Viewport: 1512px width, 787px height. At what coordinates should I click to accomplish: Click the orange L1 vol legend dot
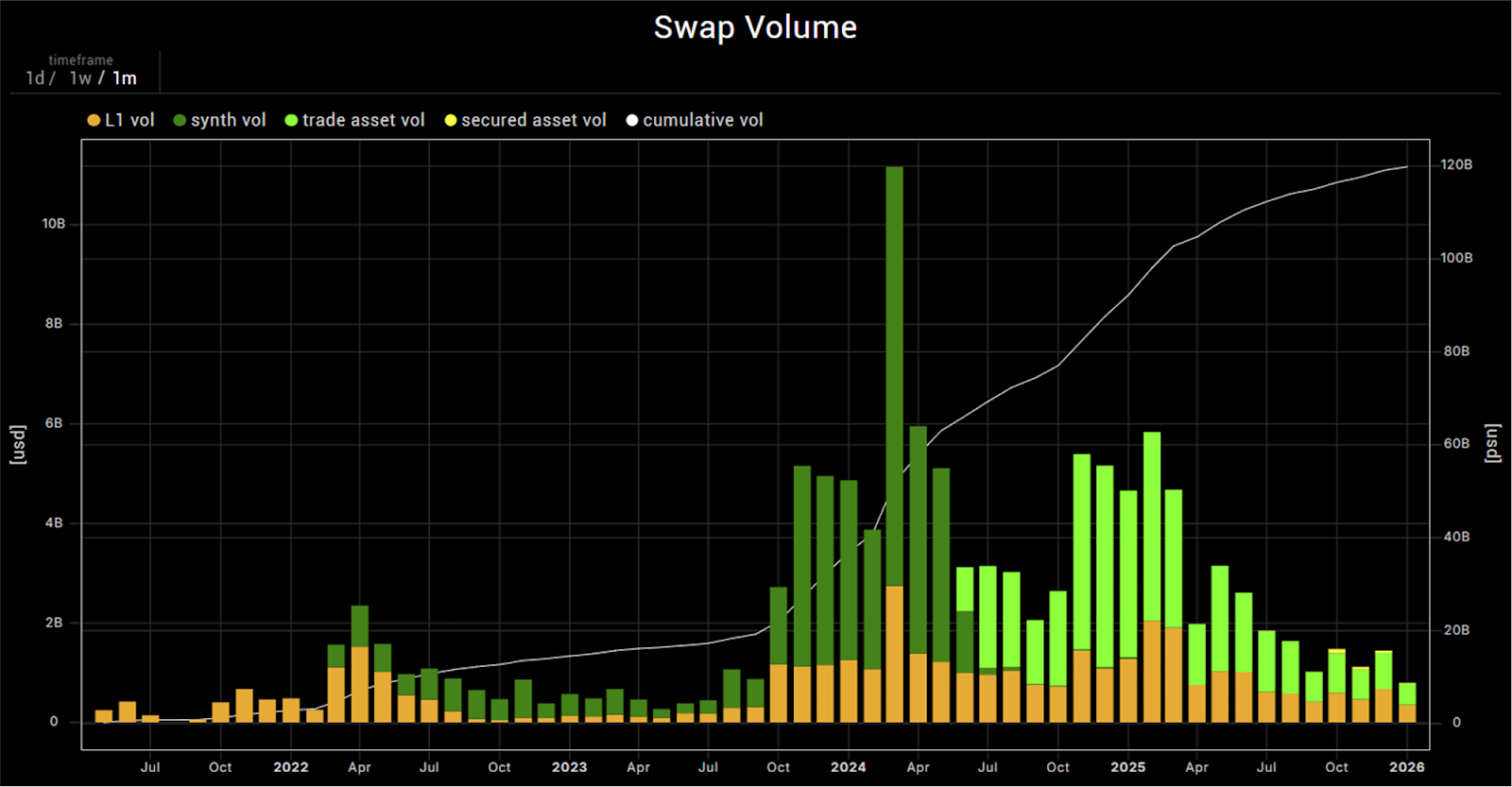tap(94, 120)
